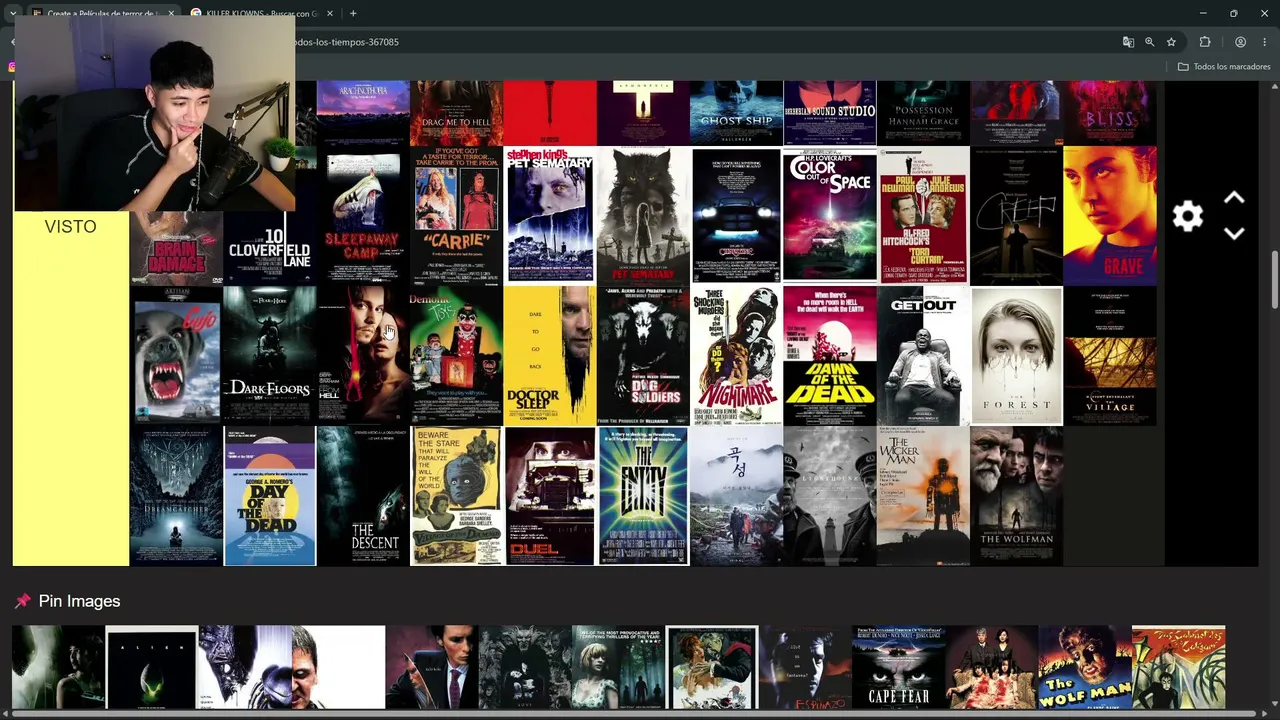Switch to the 'KILLER KLOWNS' tab
The width and height of the screenshot is (1280, 720).
tap(262, 13)
